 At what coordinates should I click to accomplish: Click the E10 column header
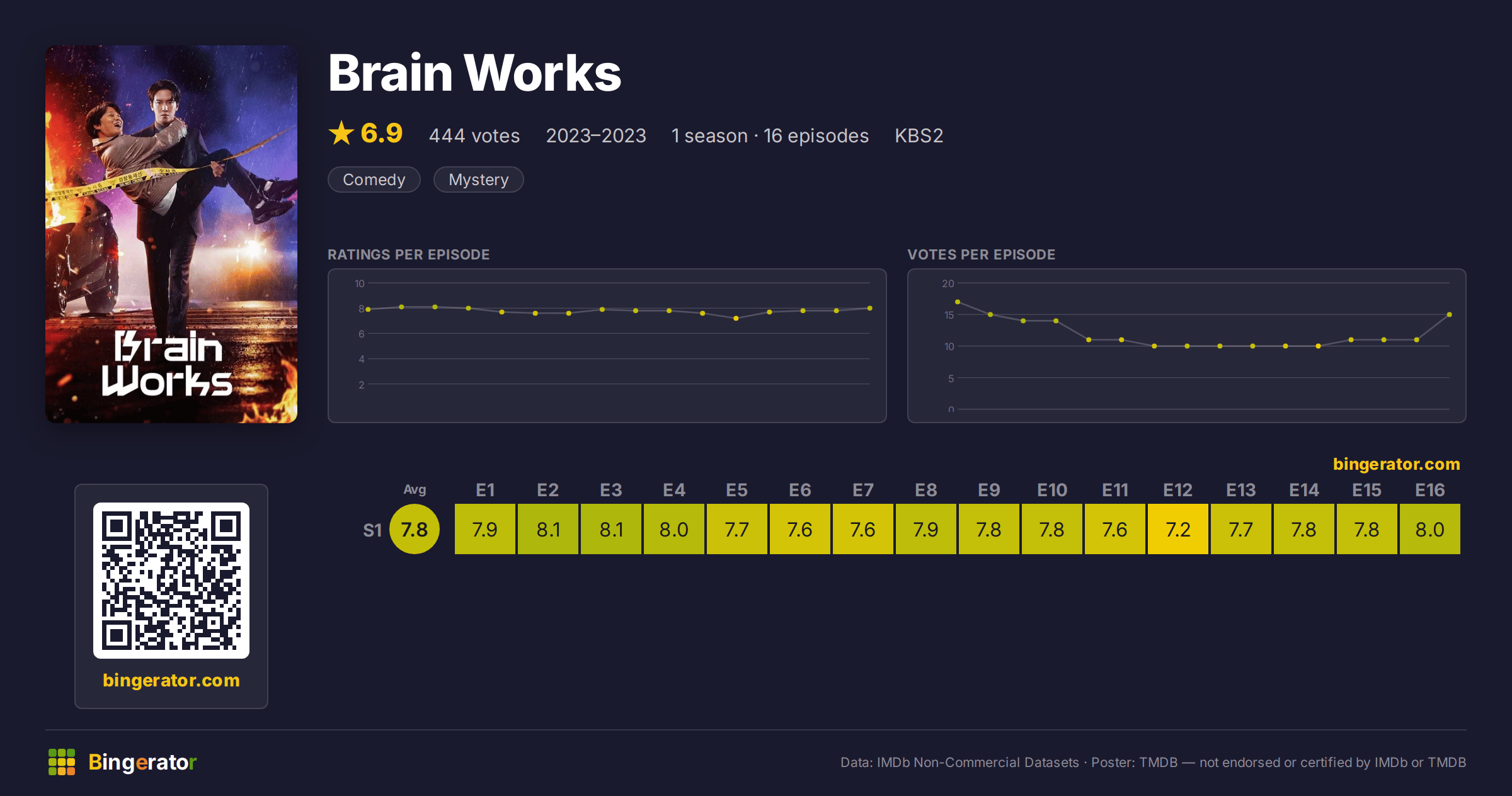(1052, 490)
